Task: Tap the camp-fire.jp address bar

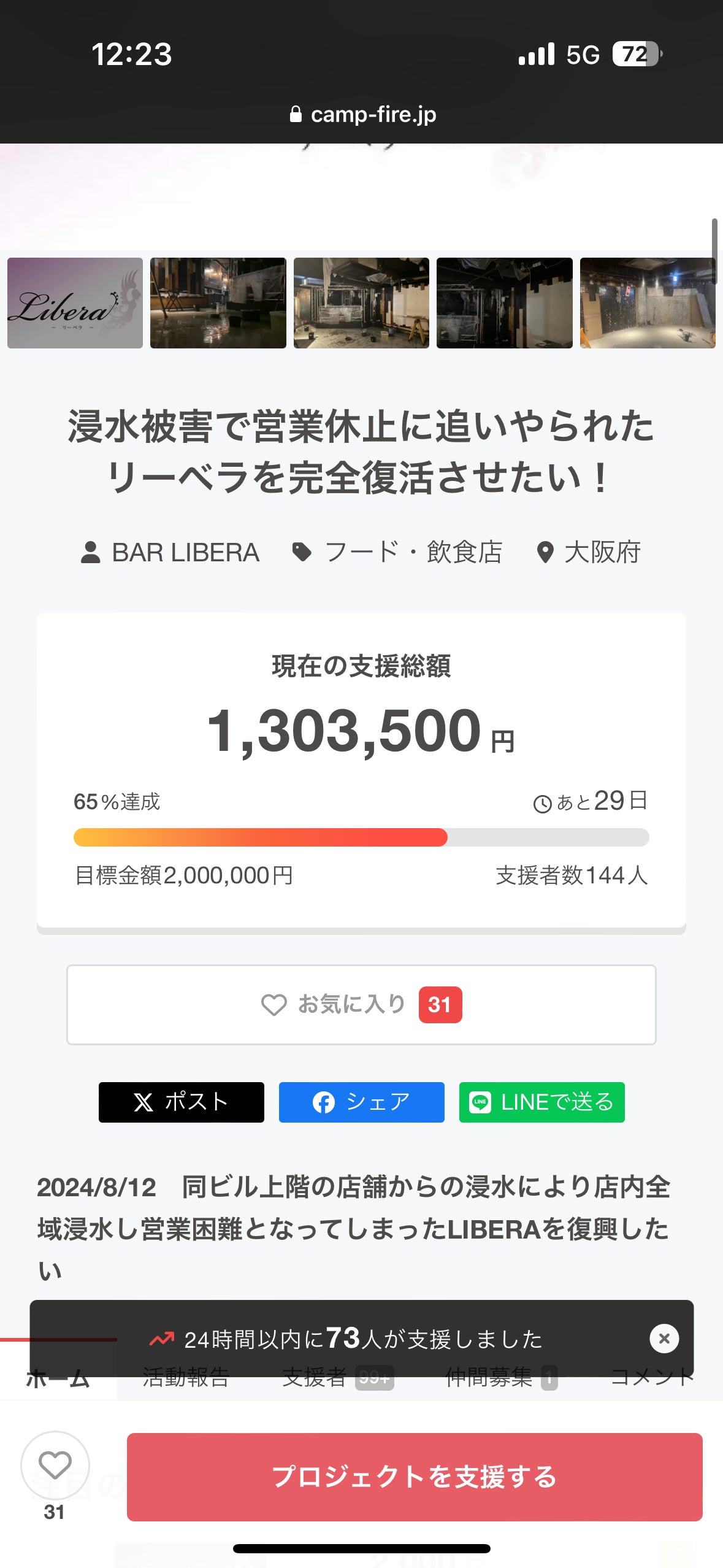Action: [x=363, y=114]
